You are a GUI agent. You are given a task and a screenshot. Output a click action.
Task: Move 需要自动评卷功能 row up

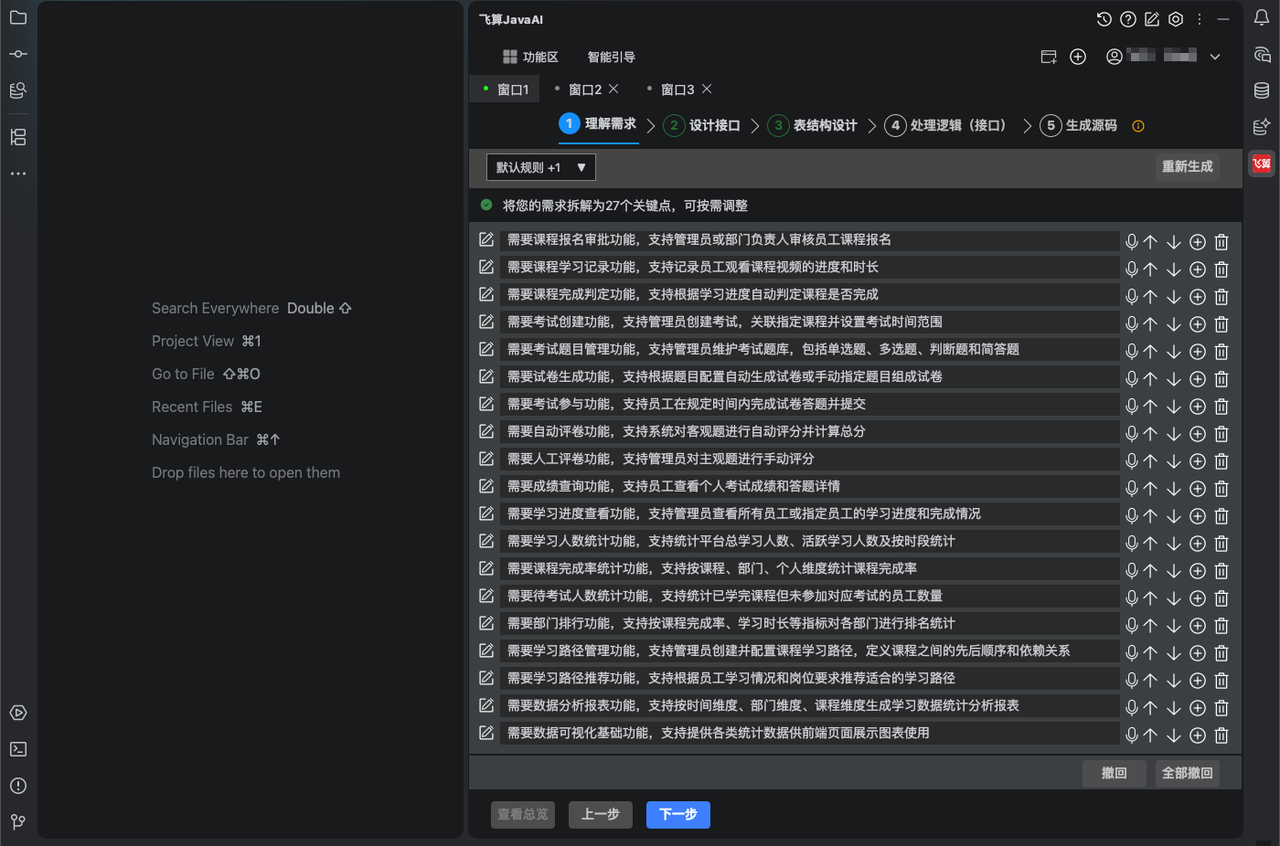point(1150,433)
